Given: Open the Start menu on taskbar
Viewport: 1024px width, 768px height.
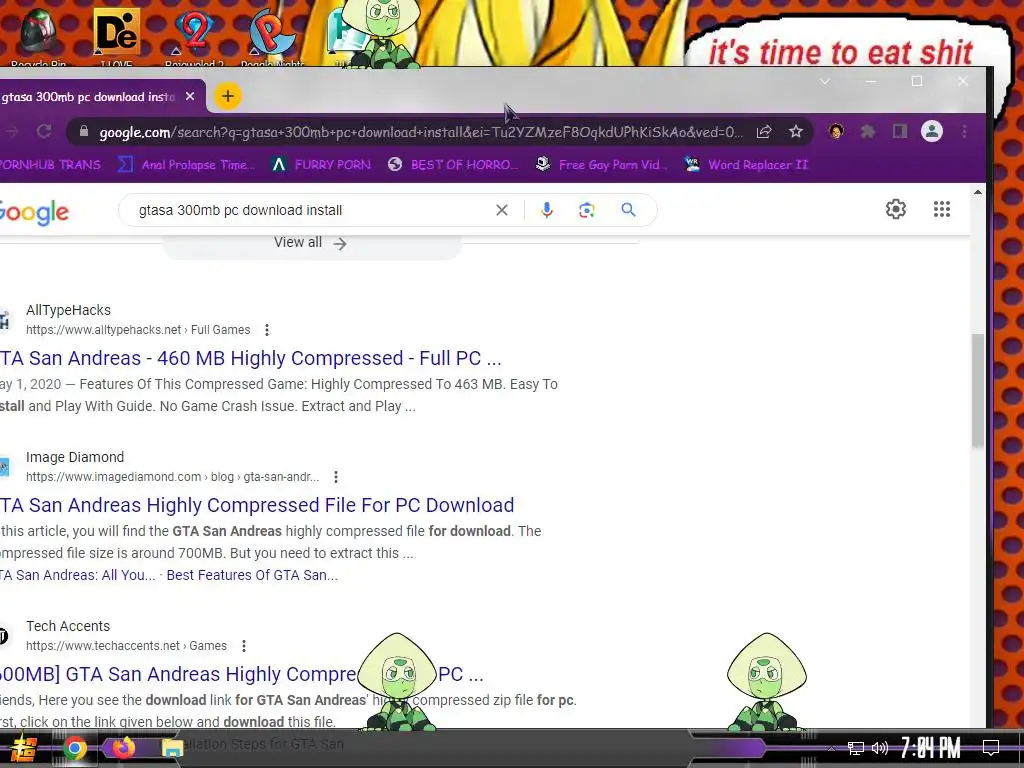Looking at the screenshot, I should 24,748.
